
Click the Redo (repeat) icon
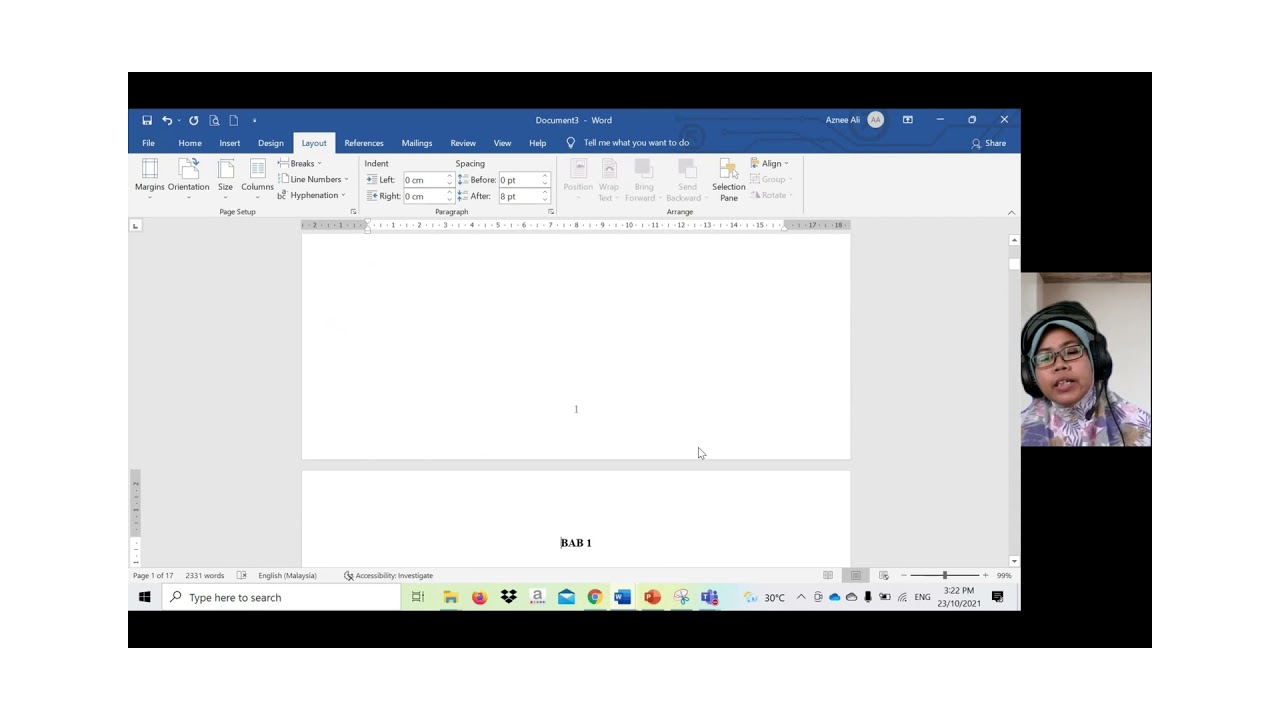(x=194, y=120)
